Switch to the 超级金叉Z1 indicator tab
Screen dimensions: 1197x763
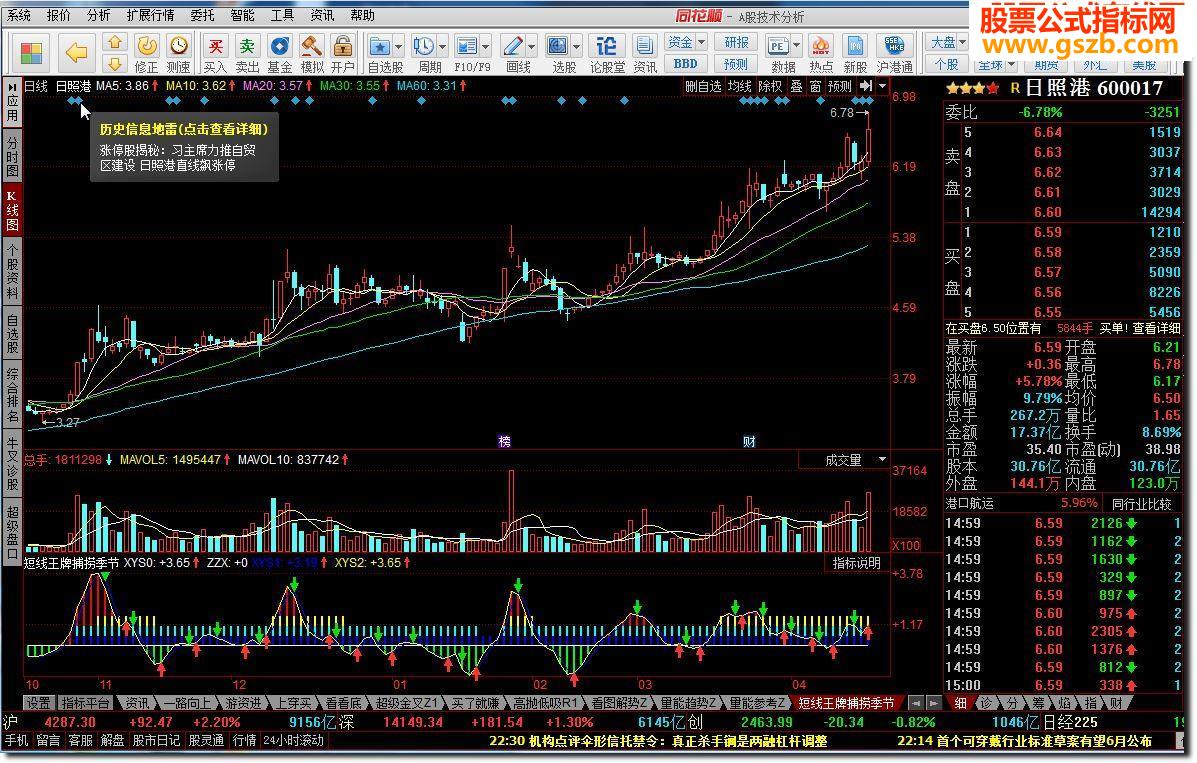tap(407, 703)
